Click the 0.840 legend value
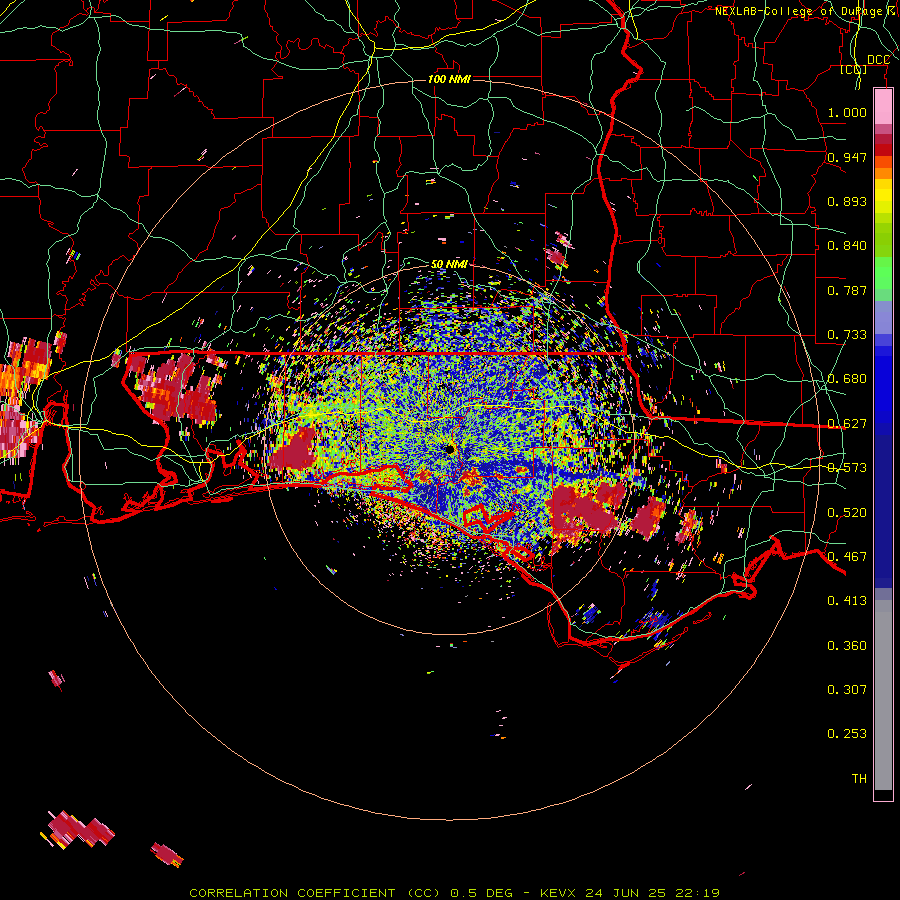The width and height of the screenshot is (900, 900). [x=847, y=246]
